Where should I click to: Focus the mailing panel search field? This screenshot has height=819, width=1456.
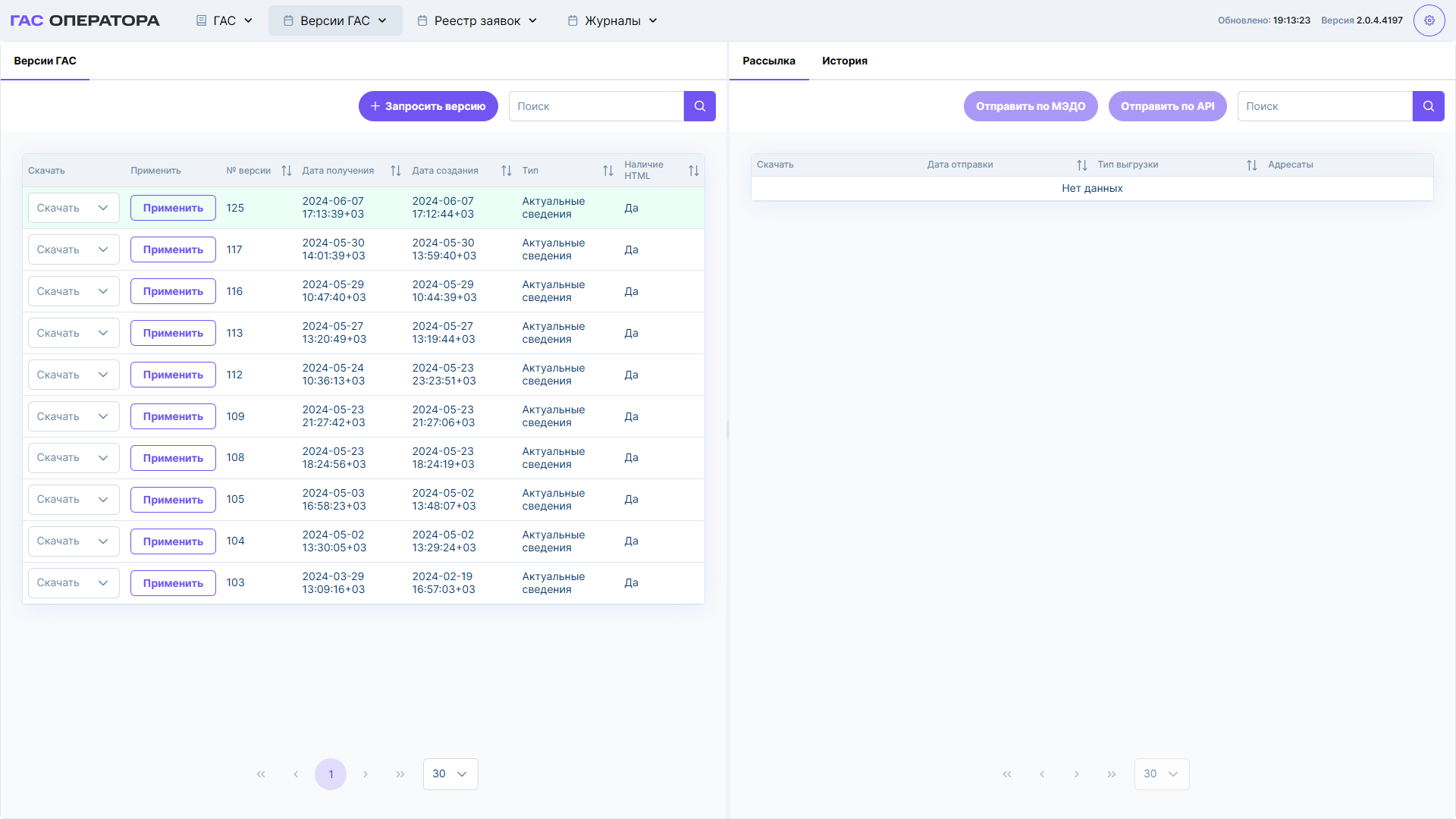1325,106
